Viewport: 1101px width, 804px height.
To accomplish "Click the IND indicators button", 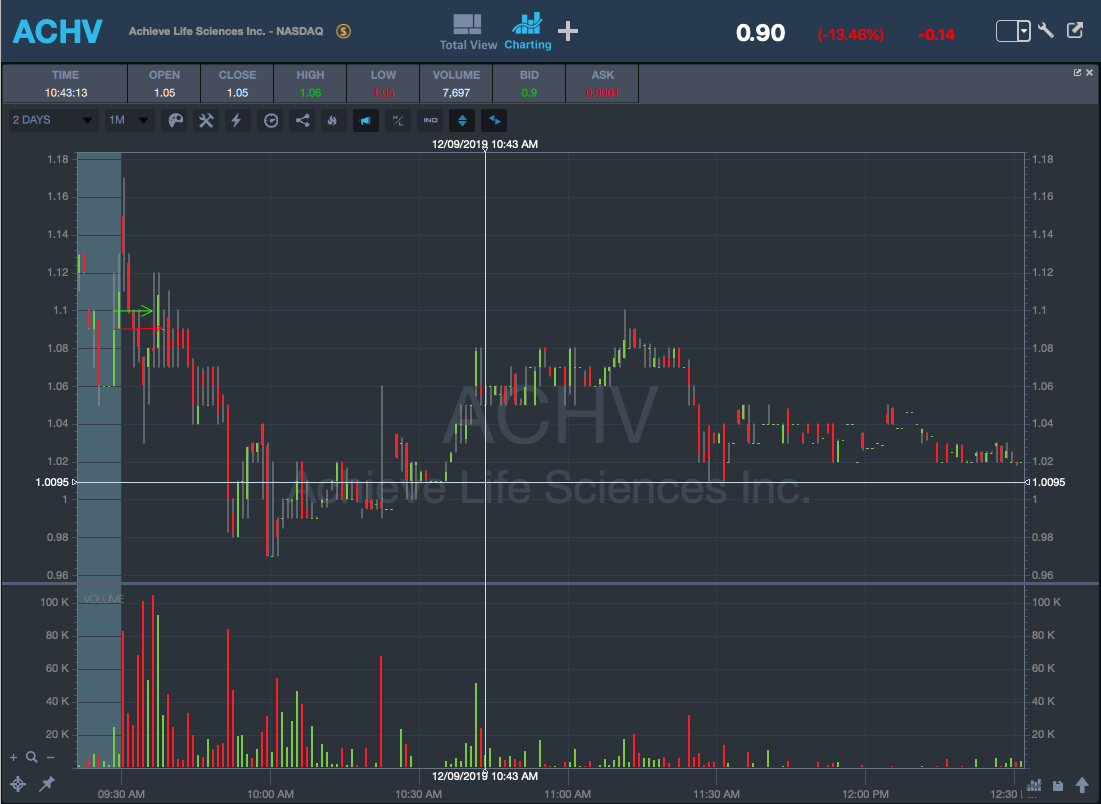I will tap(430, 120).
